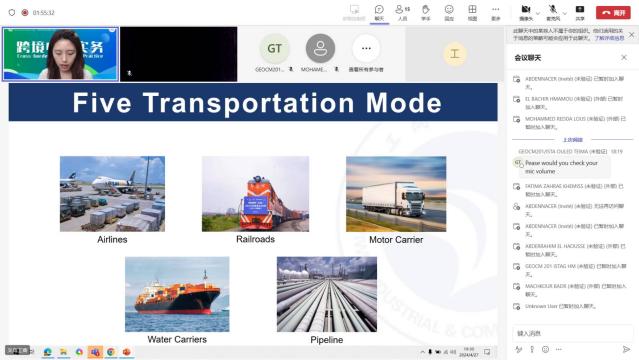
Task: Toggle the camera on or off
Action: [x=526, y=12]
